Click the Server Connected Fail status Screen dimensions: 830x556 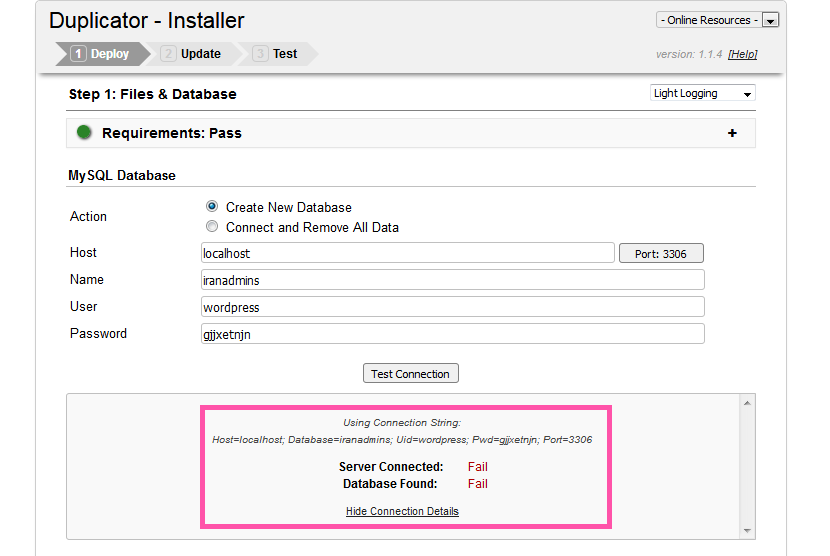coord(477,467)
